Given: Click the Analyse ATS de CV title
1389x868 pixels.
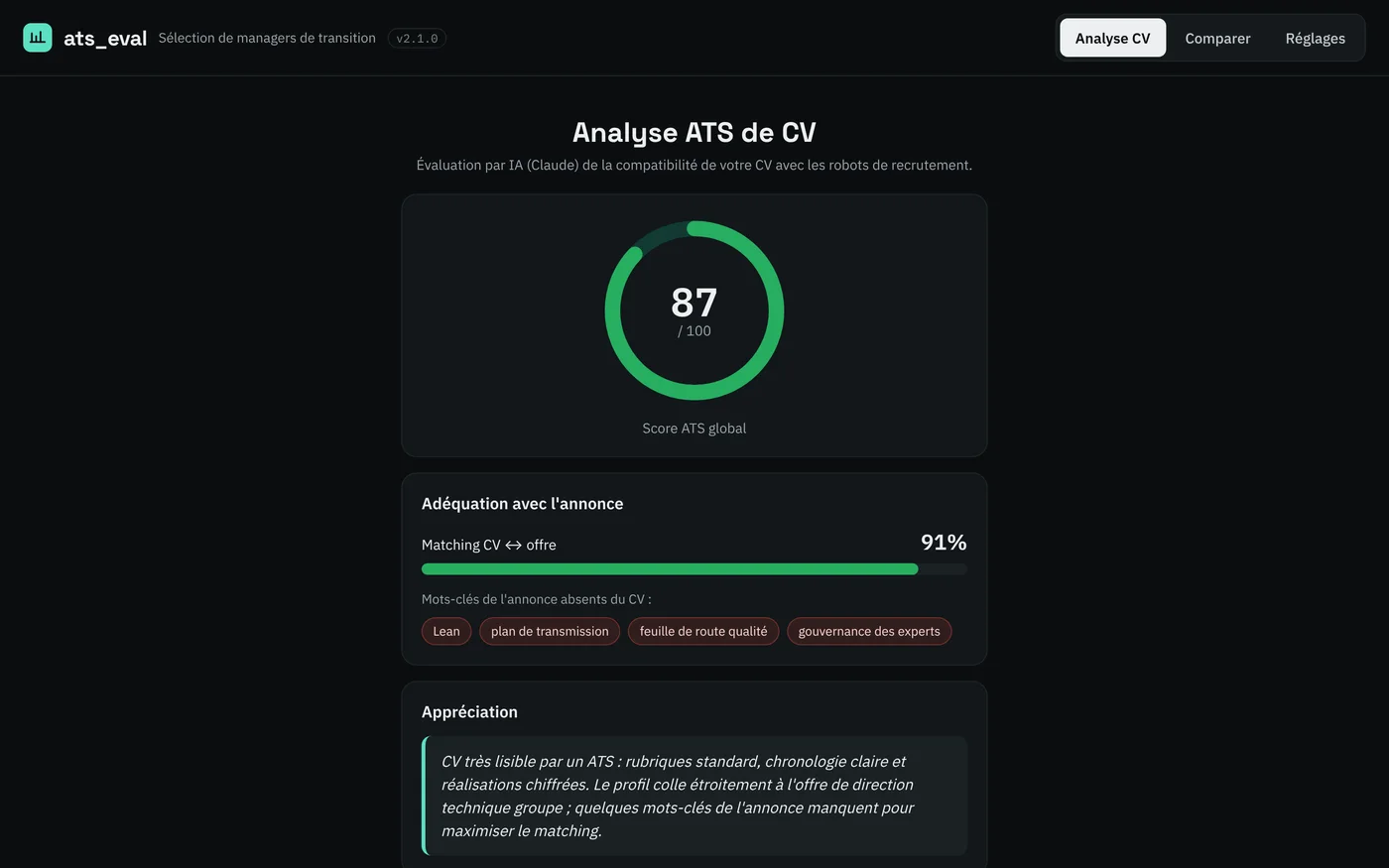Looking at the screenshot, I should pyautogui.click(x=694, y=132).
